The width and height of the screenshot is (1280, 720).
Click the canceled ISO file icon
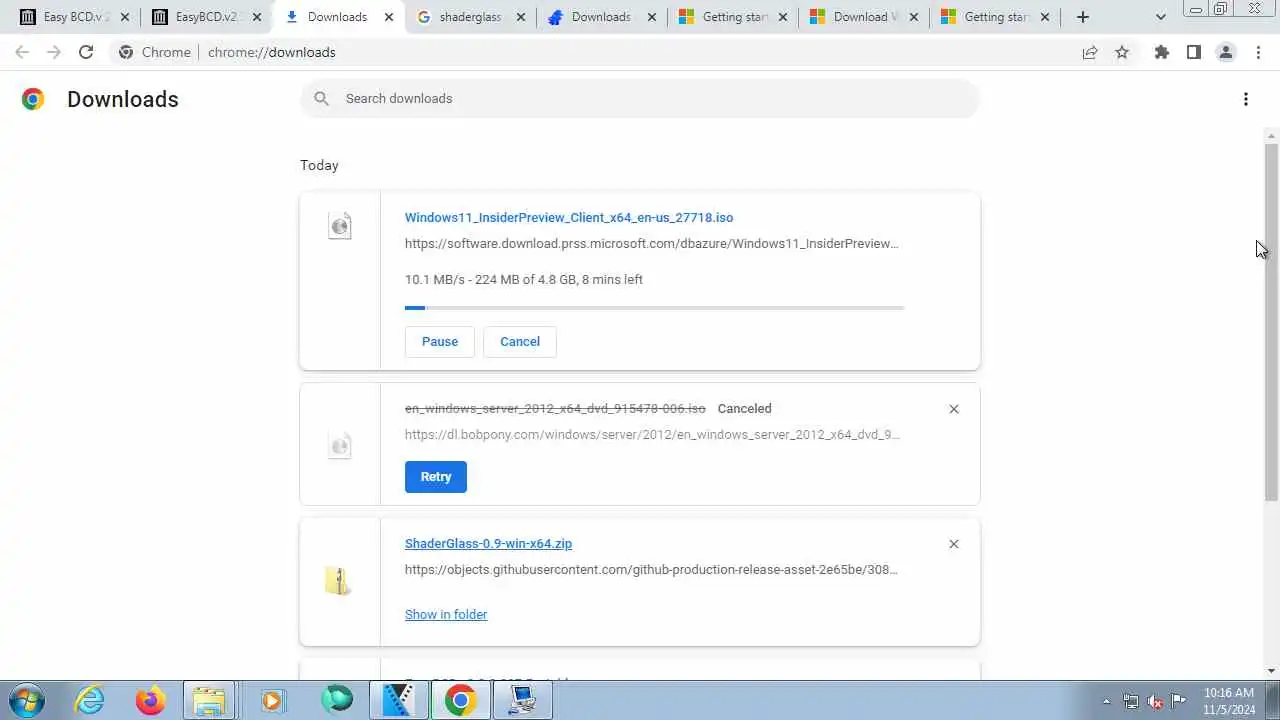pyautogui.click(x=340, y=445)
